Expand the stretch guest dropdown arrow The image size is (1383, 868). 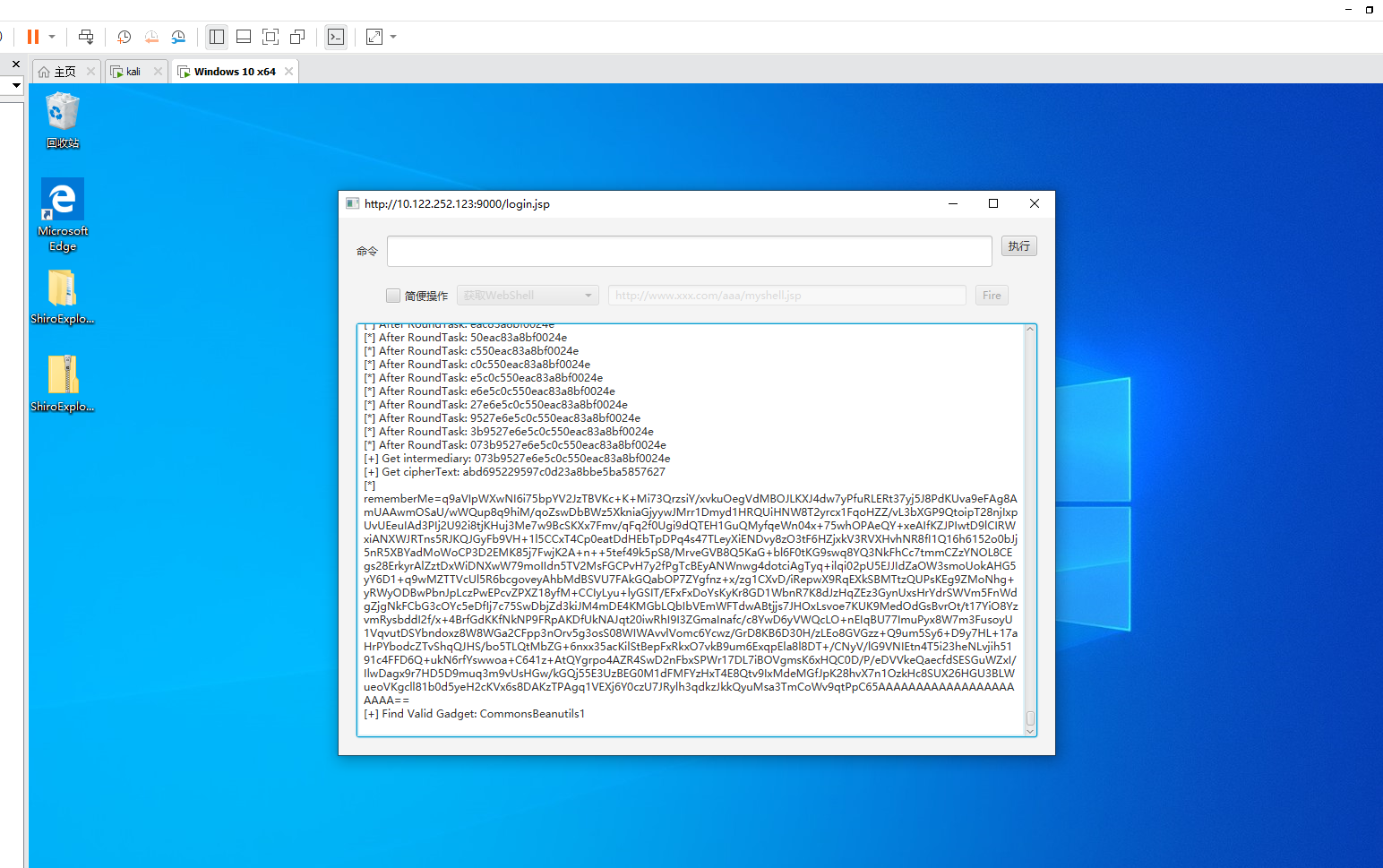(393, 37)
